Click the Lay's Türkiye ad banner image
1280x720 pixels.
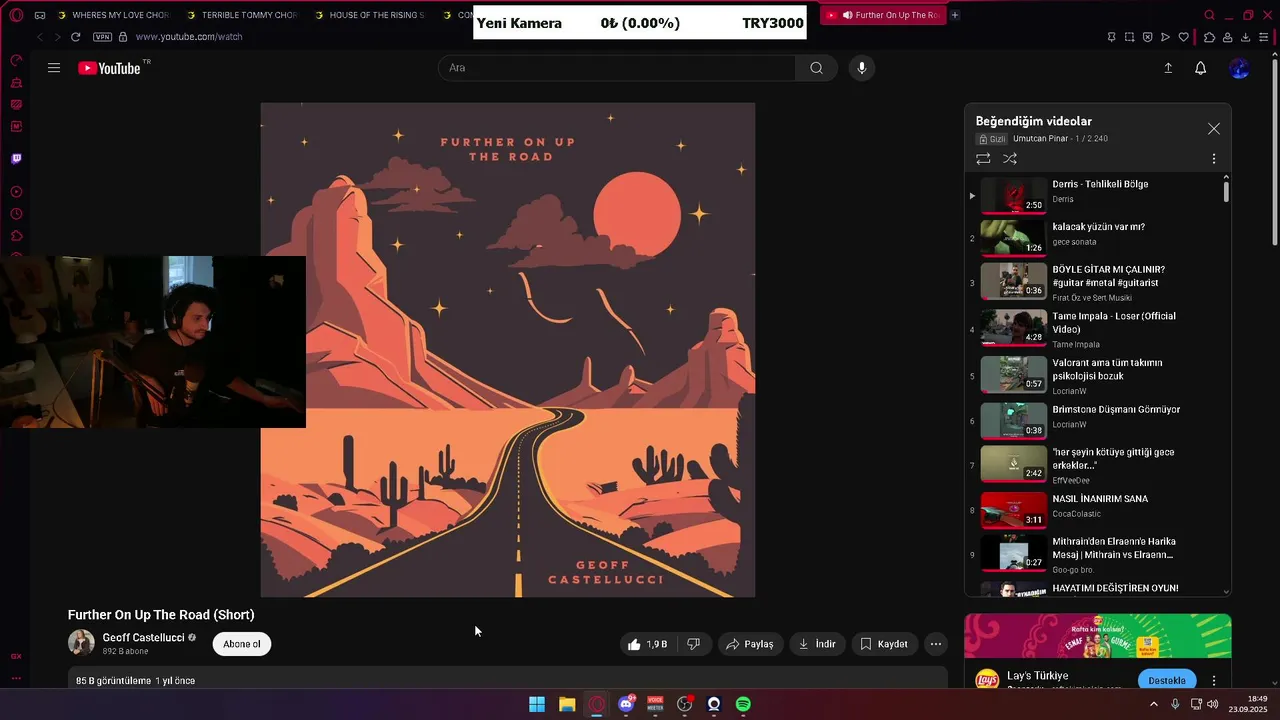1097,637
